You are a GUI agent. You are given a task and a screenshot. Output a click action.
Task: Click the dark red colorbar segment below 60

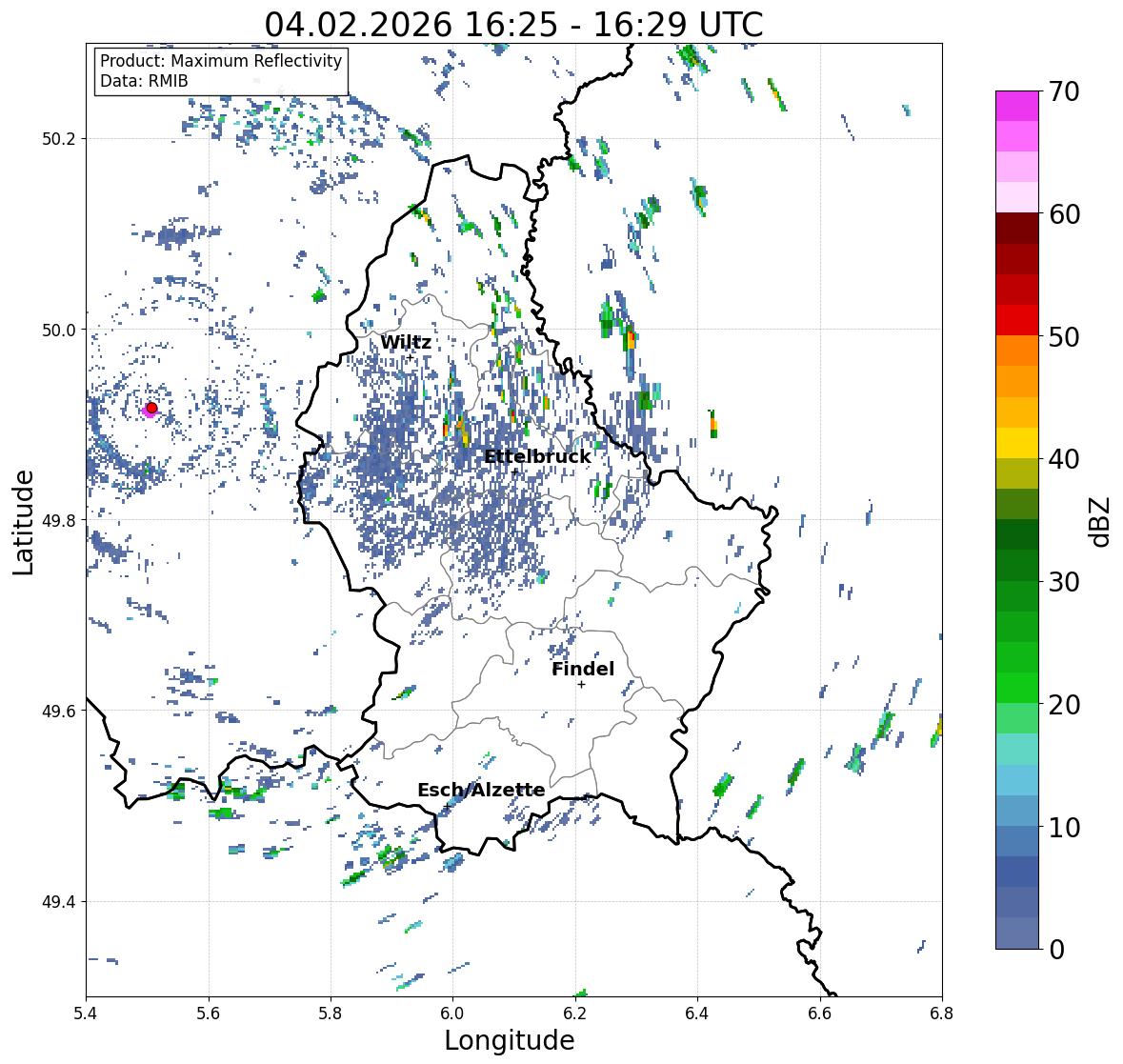pos(1017,229)
